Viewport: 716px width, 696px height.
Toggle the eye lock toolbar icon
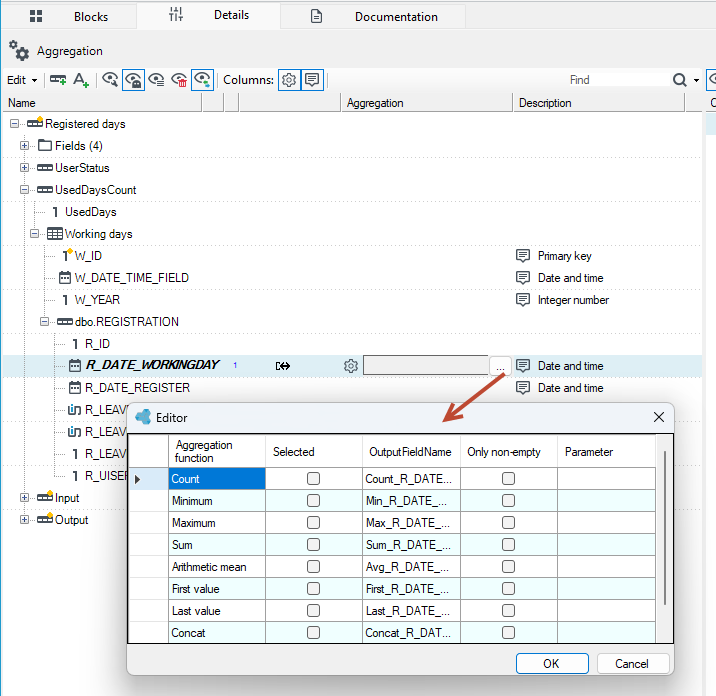point(133,80)
